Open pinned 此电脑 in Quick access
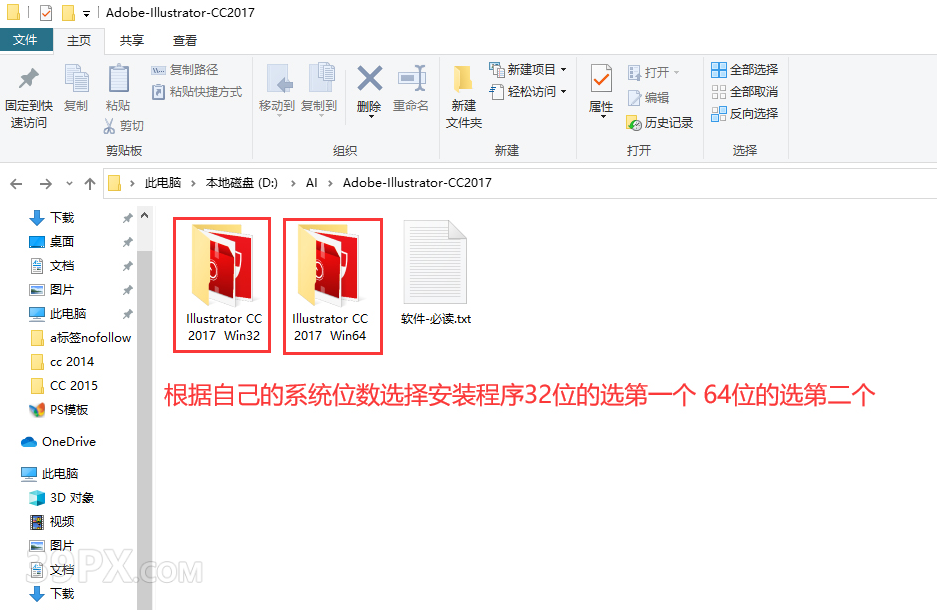Viewport: 937px width, 610px height. tap(68, 314)
